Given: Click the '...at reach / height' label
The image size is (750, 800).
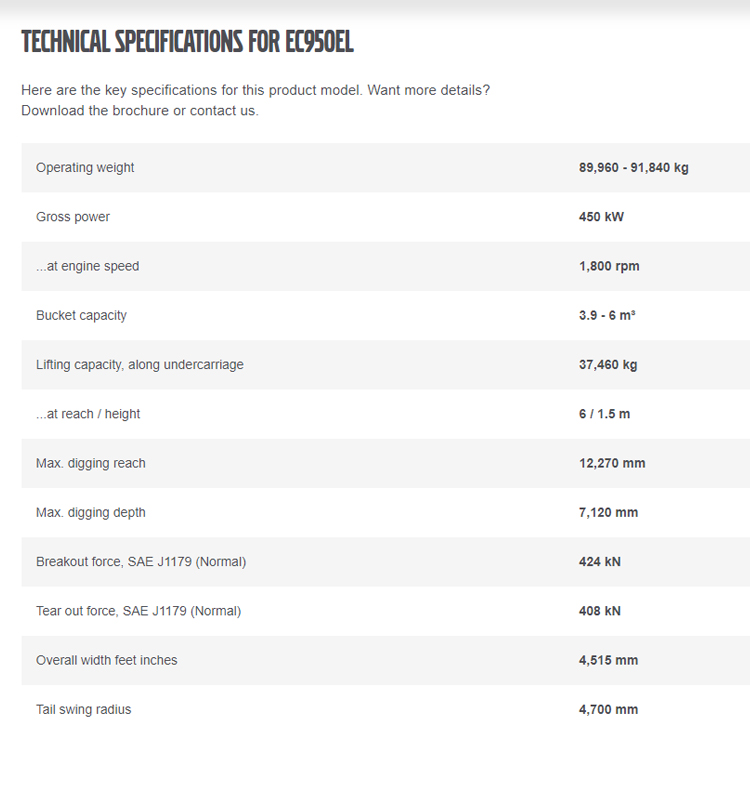Looking at the screenshot, I should (88, 414).
